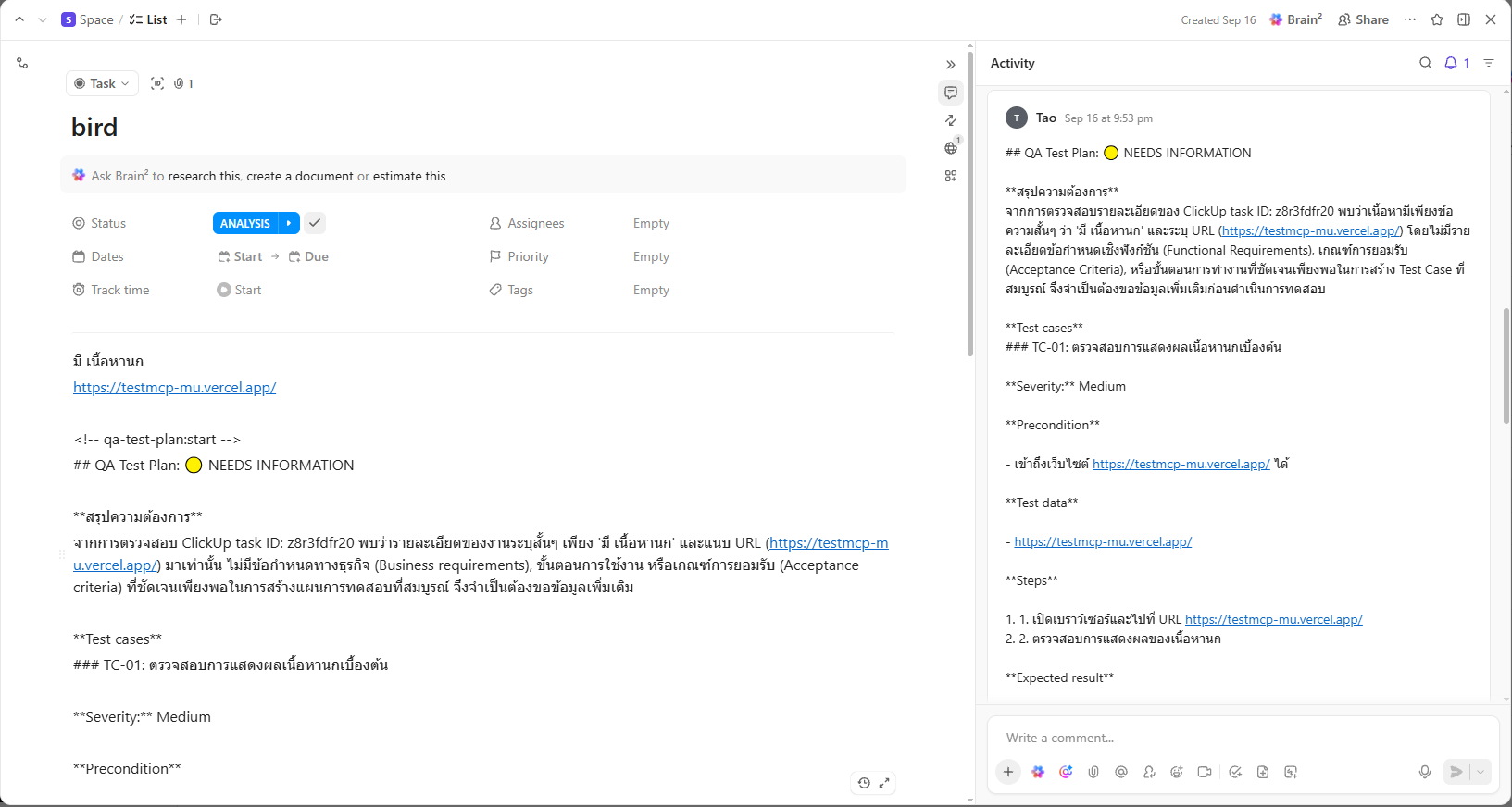Open the Space breadcrumb
The width and height of the screenshot is (1512, 807).
(x=87, y=19)
